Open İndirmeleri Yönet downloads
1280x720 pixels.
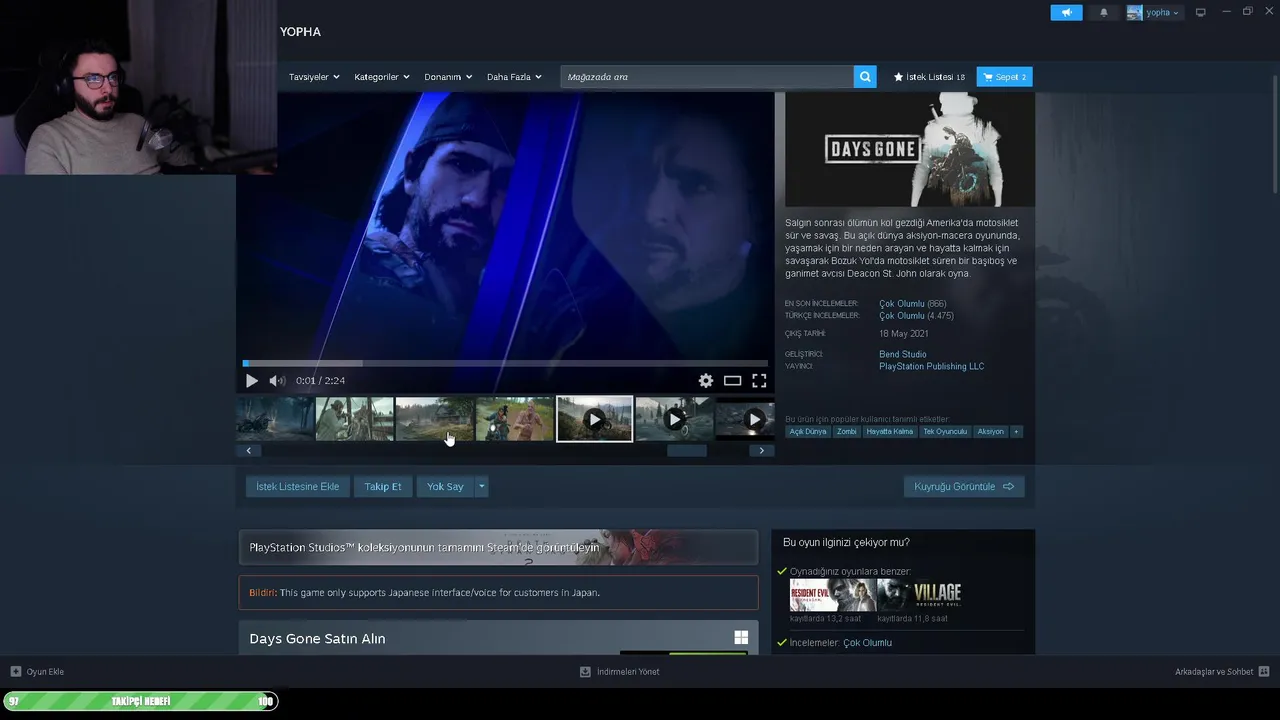coord(620,672)
